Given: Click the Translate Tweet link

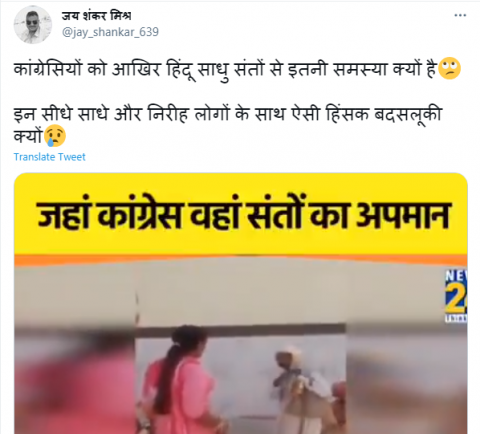Looking at the screenshot, I should coord(50,157).
